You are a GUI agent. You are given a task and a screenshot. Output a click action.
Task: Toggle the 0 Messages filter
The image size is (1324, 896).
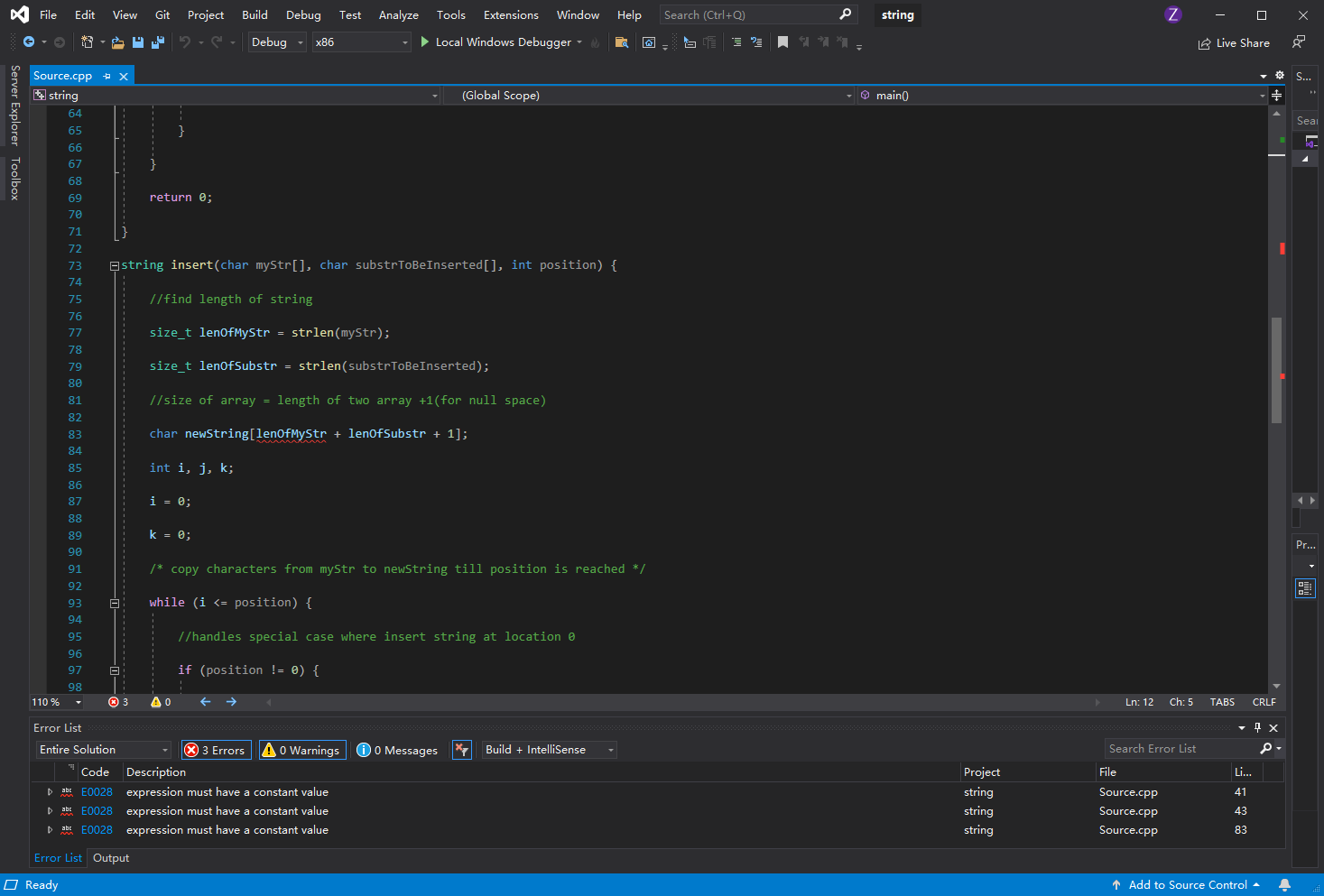tap(397, 750)
